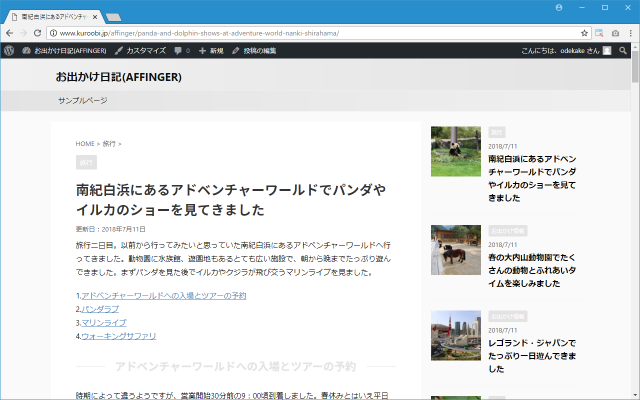Open comments bubble in admin bar
The width and height of the screenshot is (640, 400).
(182, 51)
